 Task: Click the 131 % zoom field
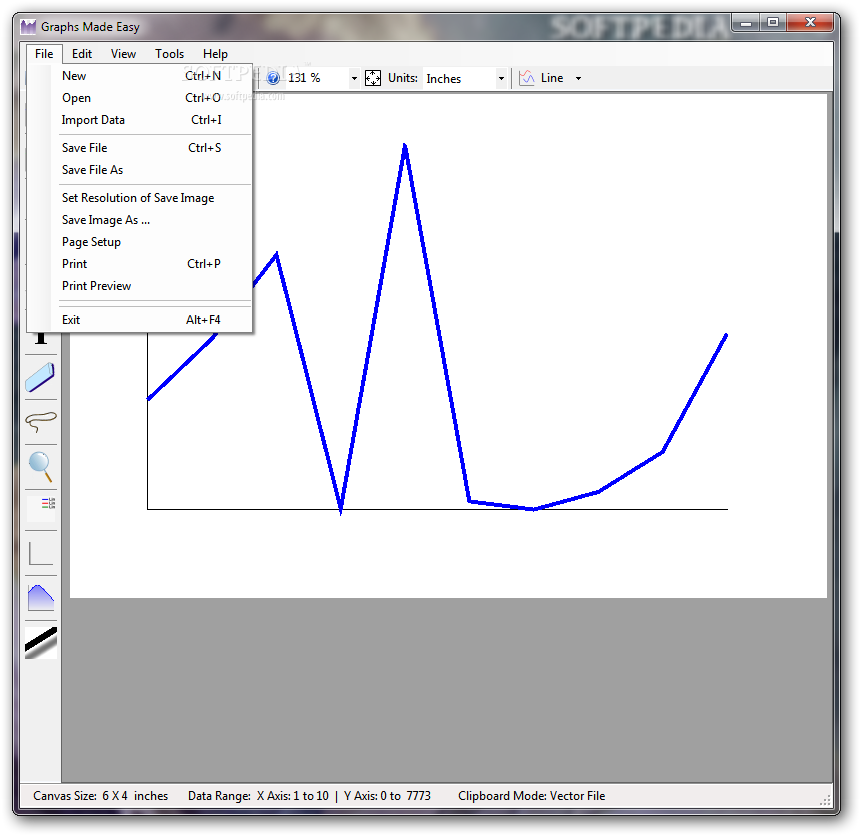tap(317, 78)
